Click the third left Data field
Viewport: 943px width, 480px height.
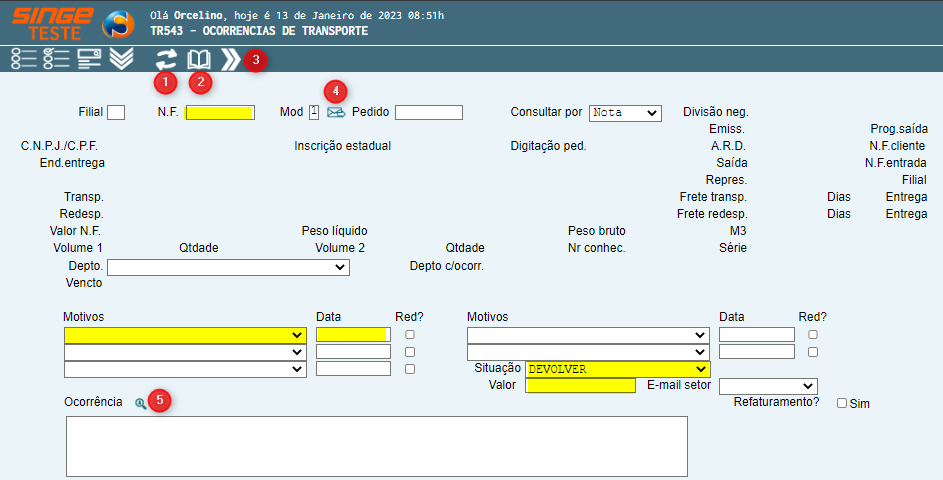(354, 369)
